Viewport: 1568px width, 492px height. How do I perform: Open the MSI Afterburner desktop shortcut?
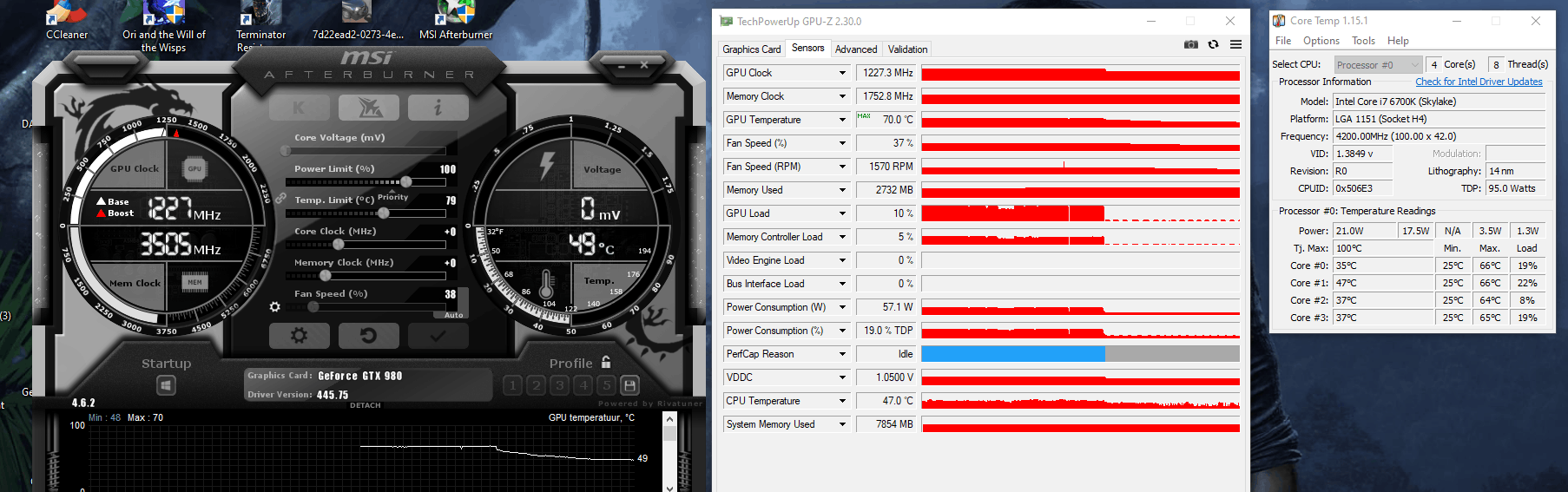pos(456,21)
